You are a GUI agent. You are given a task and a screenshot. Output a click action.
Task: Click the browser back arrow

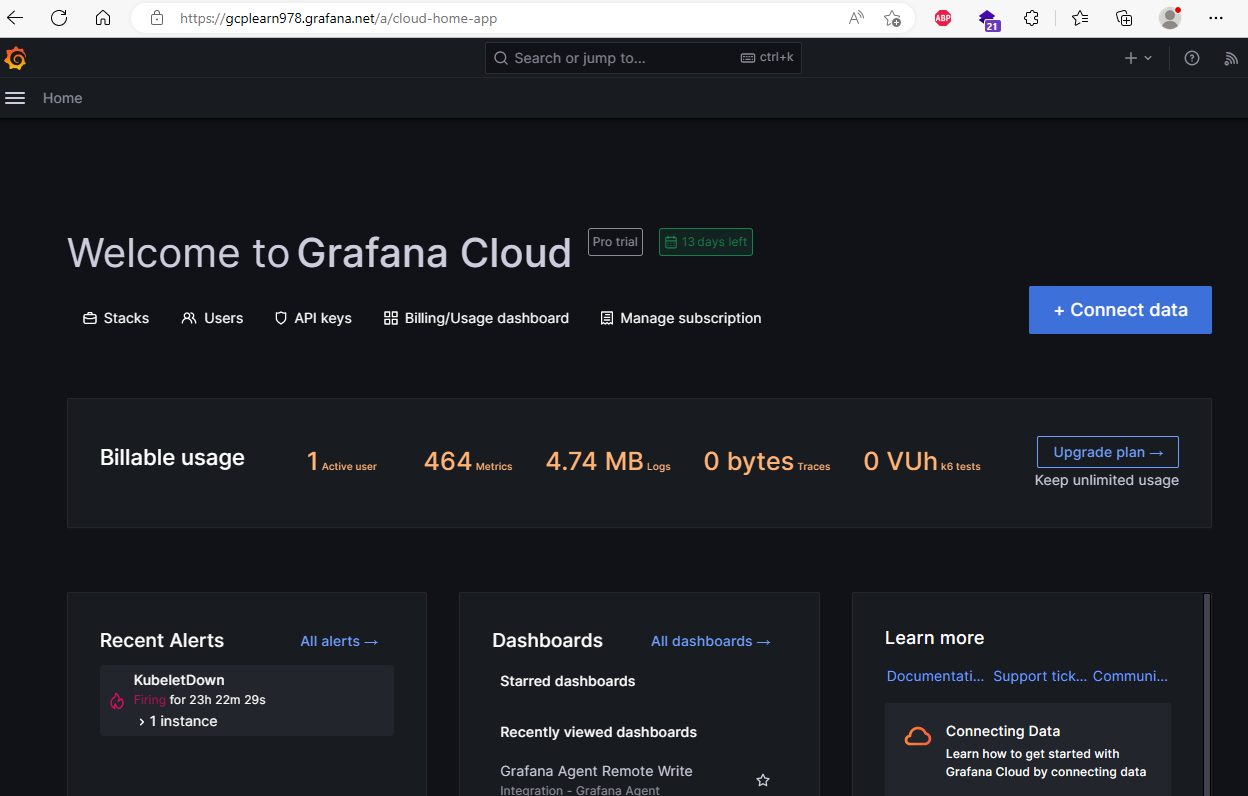(x=15, y=18)
